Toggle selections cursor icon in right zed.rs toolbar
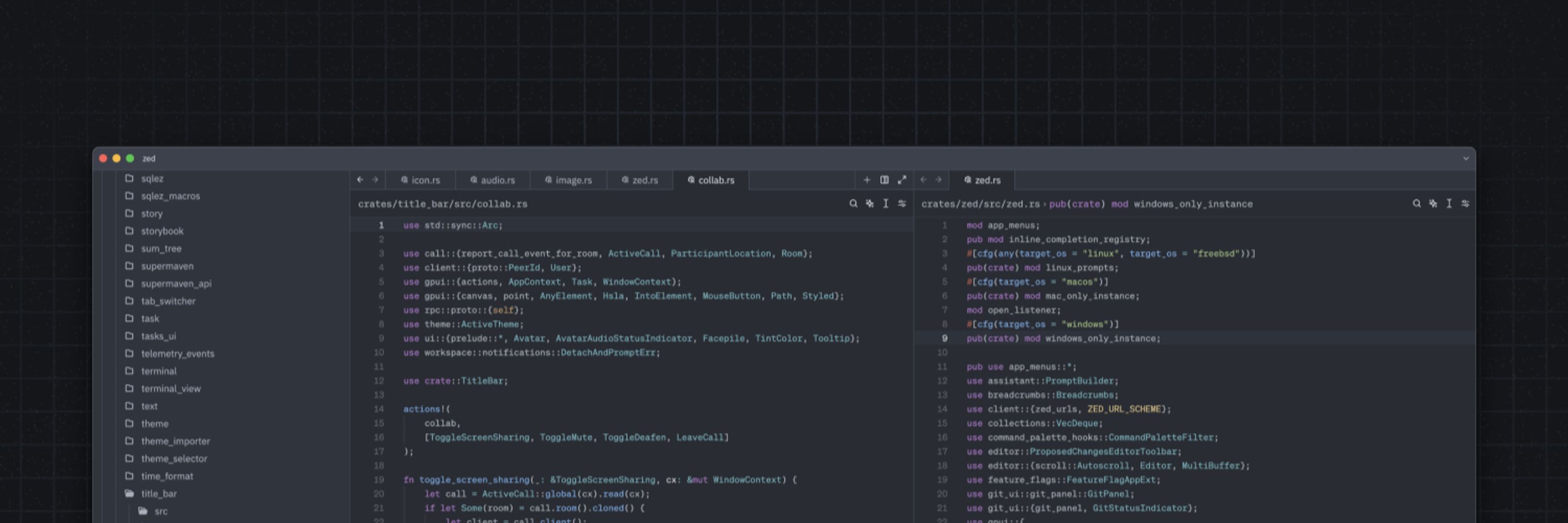 point(1449,203)
